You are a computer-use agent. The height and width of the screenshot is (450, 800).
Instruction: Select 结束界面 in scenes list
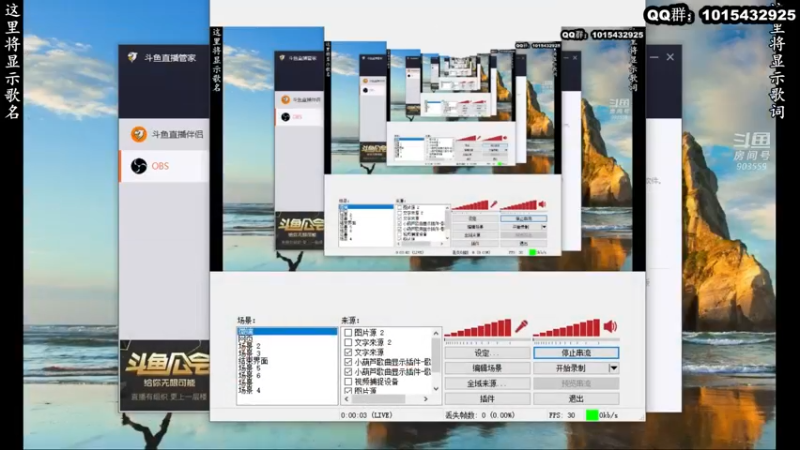[253, 361]
